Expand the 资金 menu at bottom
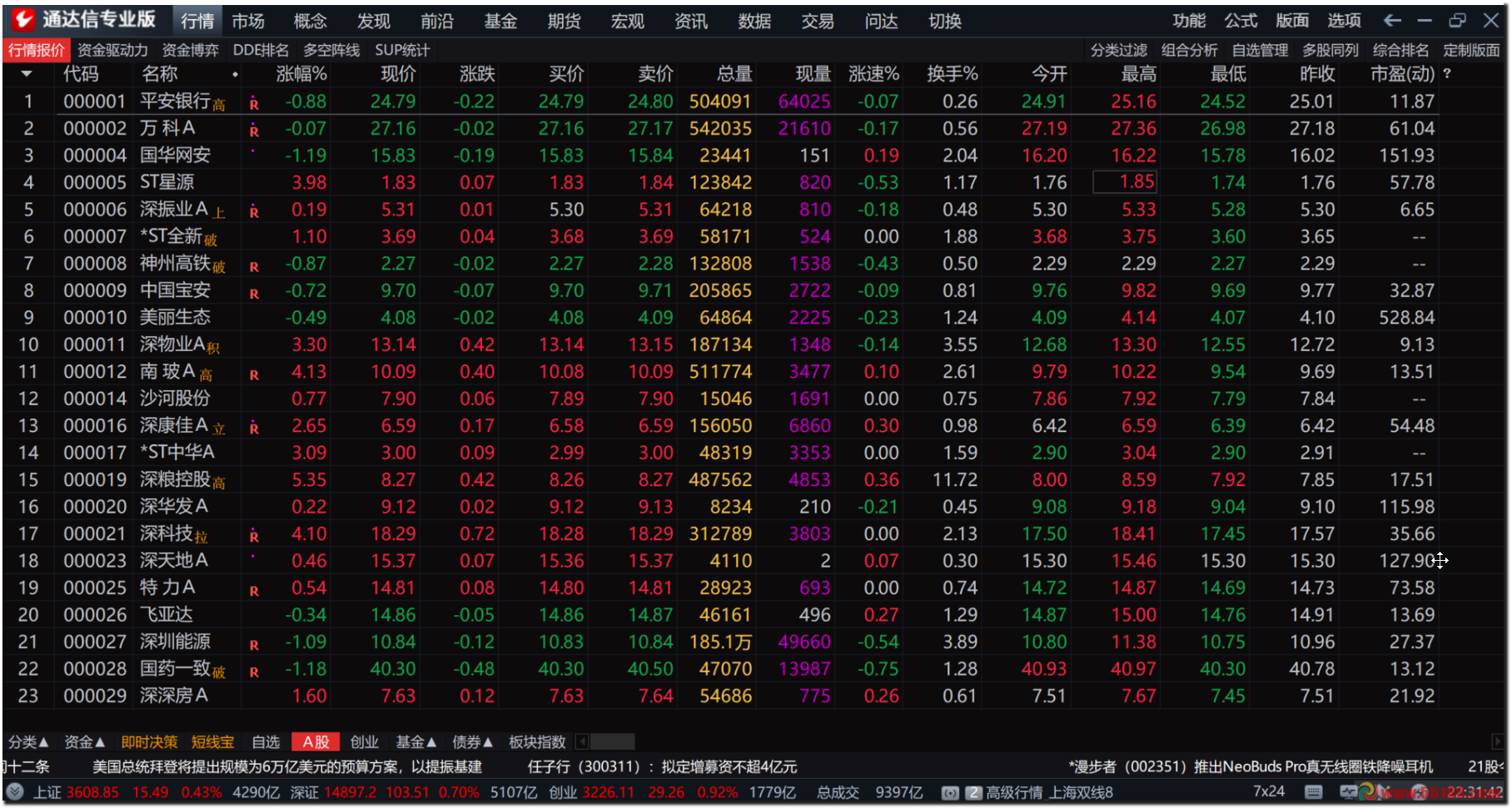This screenshot has width=1512, height=808. point(85,741)
